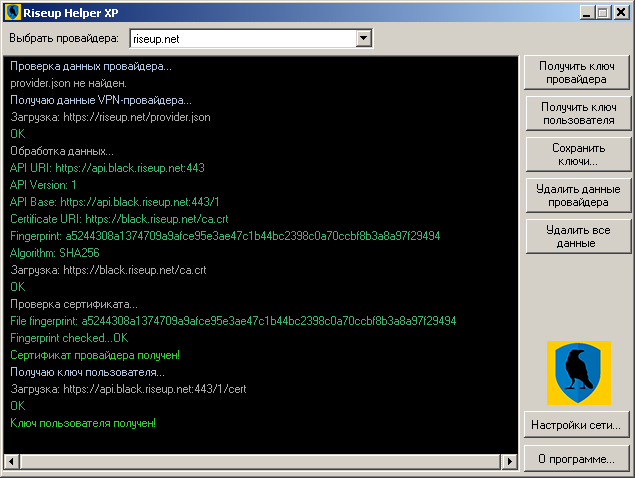
Task: Click the OK line below ca.crt download
Action: pyautogui.click(x=17, y=287)
